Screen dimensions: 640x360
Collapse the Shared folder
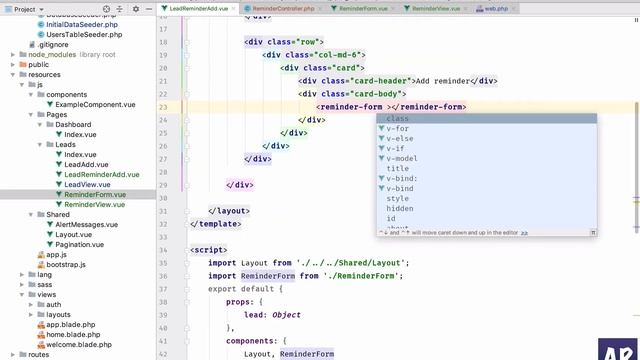[31, 215]
